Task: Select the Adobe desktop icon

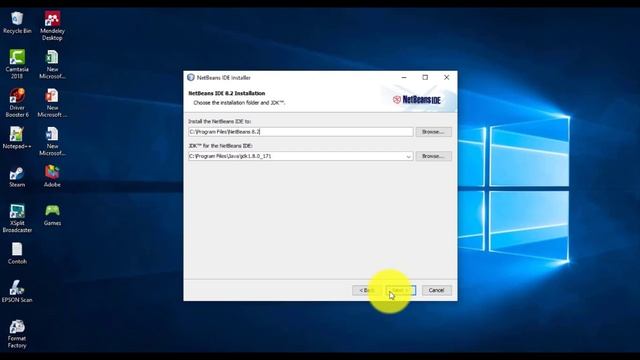Action: pyautogui.click(x=52, y=176)
